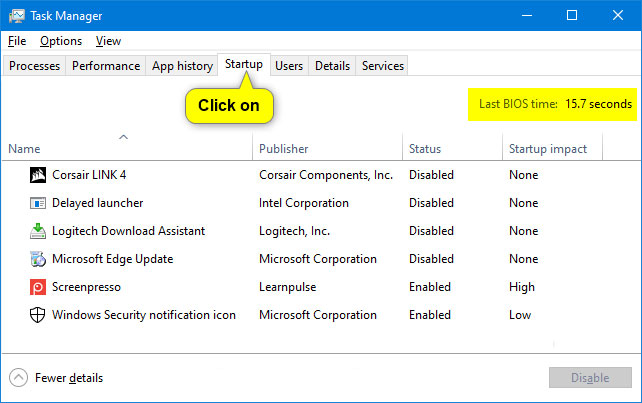Sort by the Publisher column header
This screenshot has height=403, width=642.
click(x=328, y=147)
